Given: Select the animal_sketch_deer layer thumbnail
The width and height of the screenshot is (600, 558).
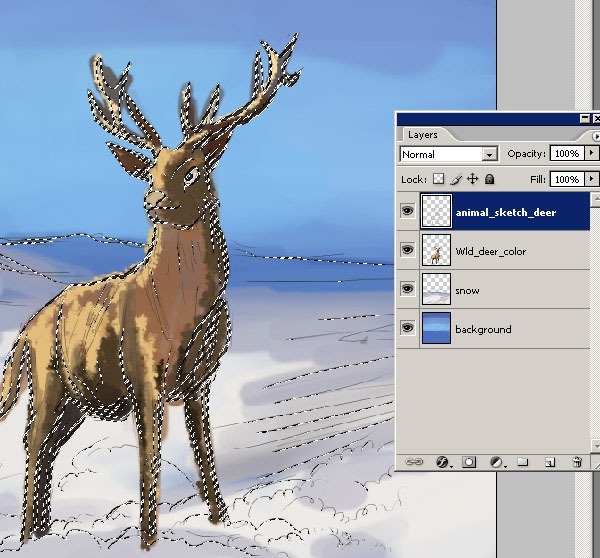Looking at the screenshot, I should [x=436, y=211].
